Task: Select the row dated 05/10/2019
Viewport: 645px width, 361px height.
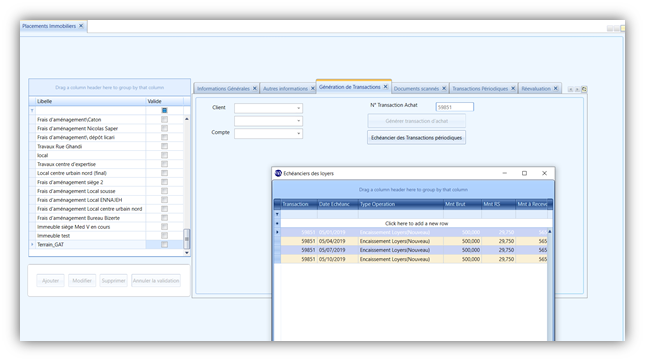Action: [x=414, y=259]
